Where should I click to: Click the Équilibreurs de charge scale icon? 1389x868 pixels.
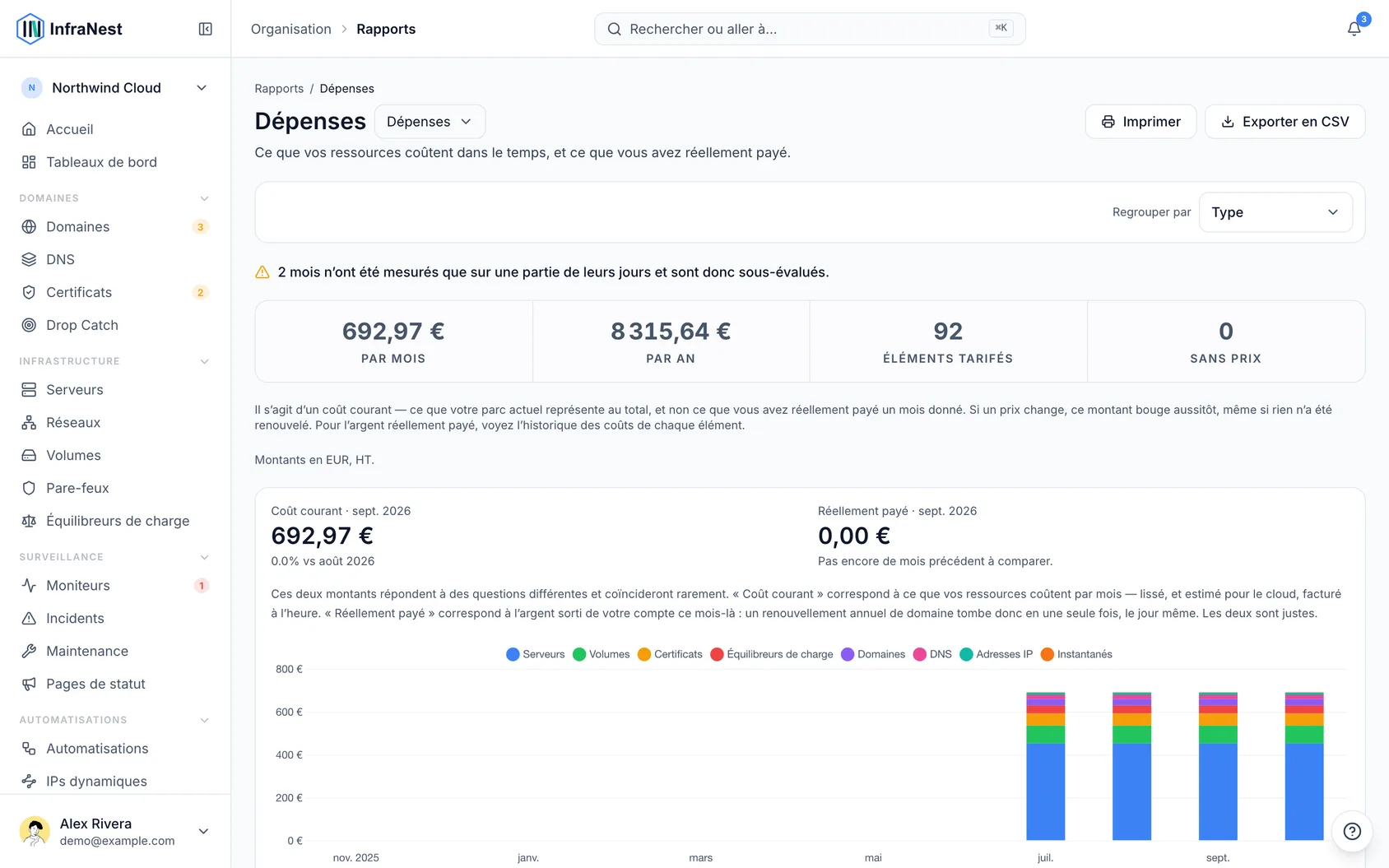(29, 521)
